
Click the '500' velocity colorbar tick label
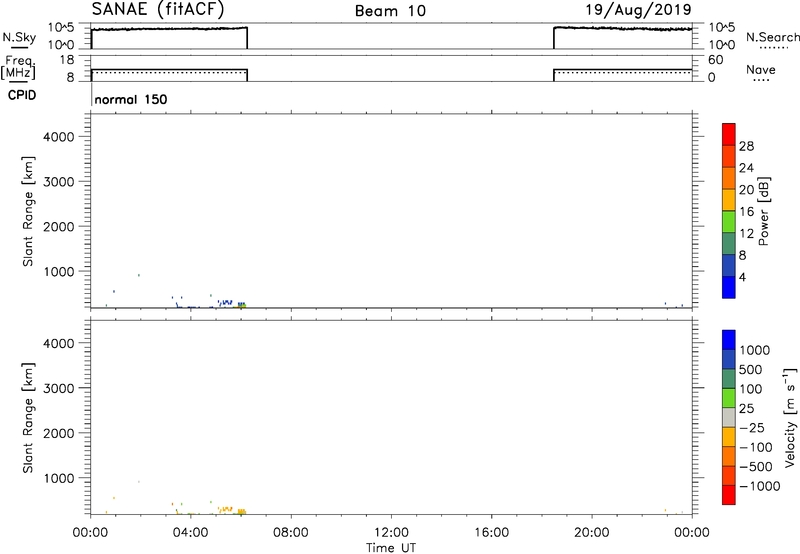point(750,370)
